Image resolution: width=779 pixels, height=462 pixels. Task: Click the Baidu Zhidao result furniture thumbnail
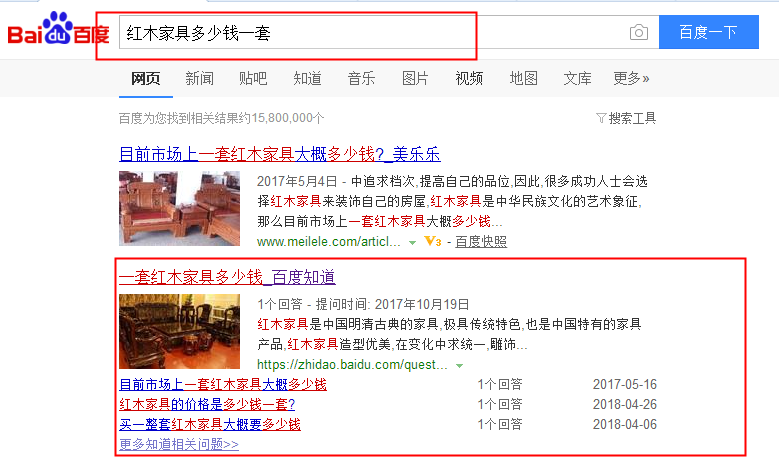(179, 331)
